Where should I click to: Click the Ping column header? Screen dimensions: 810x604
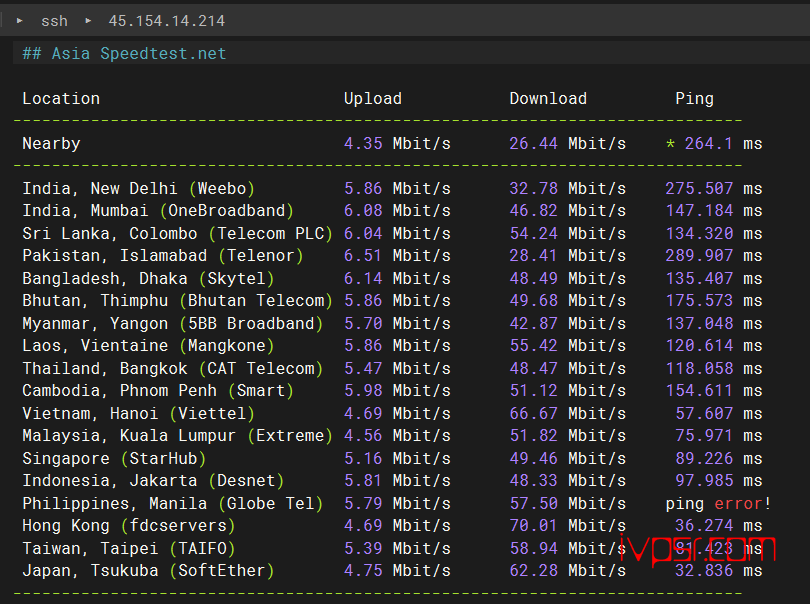(694, 98)
